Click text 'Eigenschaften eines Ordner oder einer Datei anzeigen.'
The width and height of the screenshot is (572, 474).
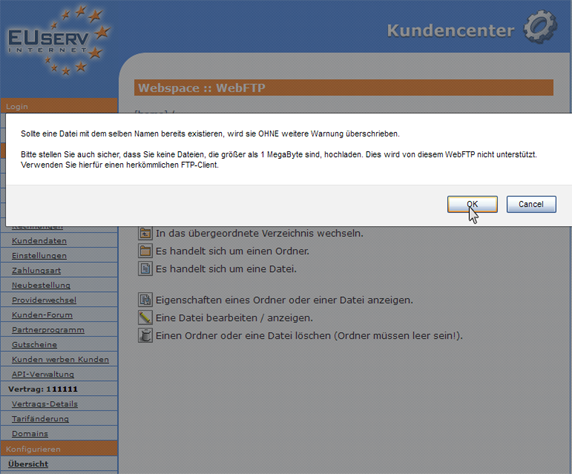(x=284, y=300)
